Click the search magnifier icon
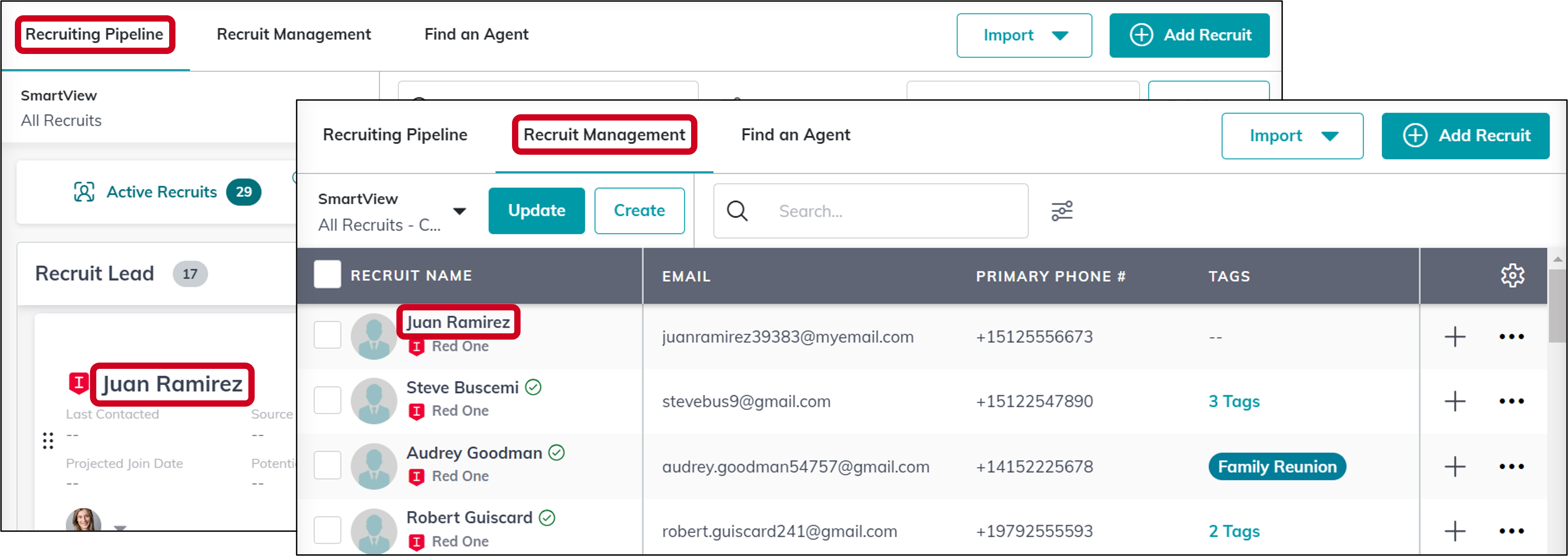This screenshot has width=1568, height=556. click(x=738, y=211)
